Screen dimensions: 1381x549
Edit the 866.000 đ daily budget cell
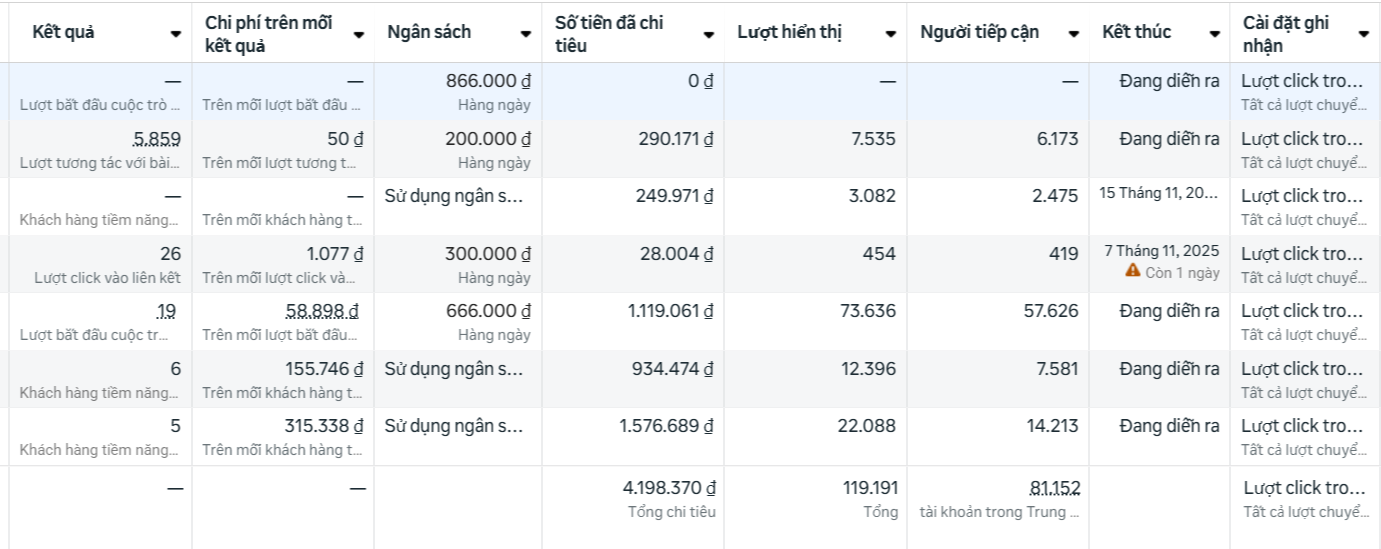point(488,82)
